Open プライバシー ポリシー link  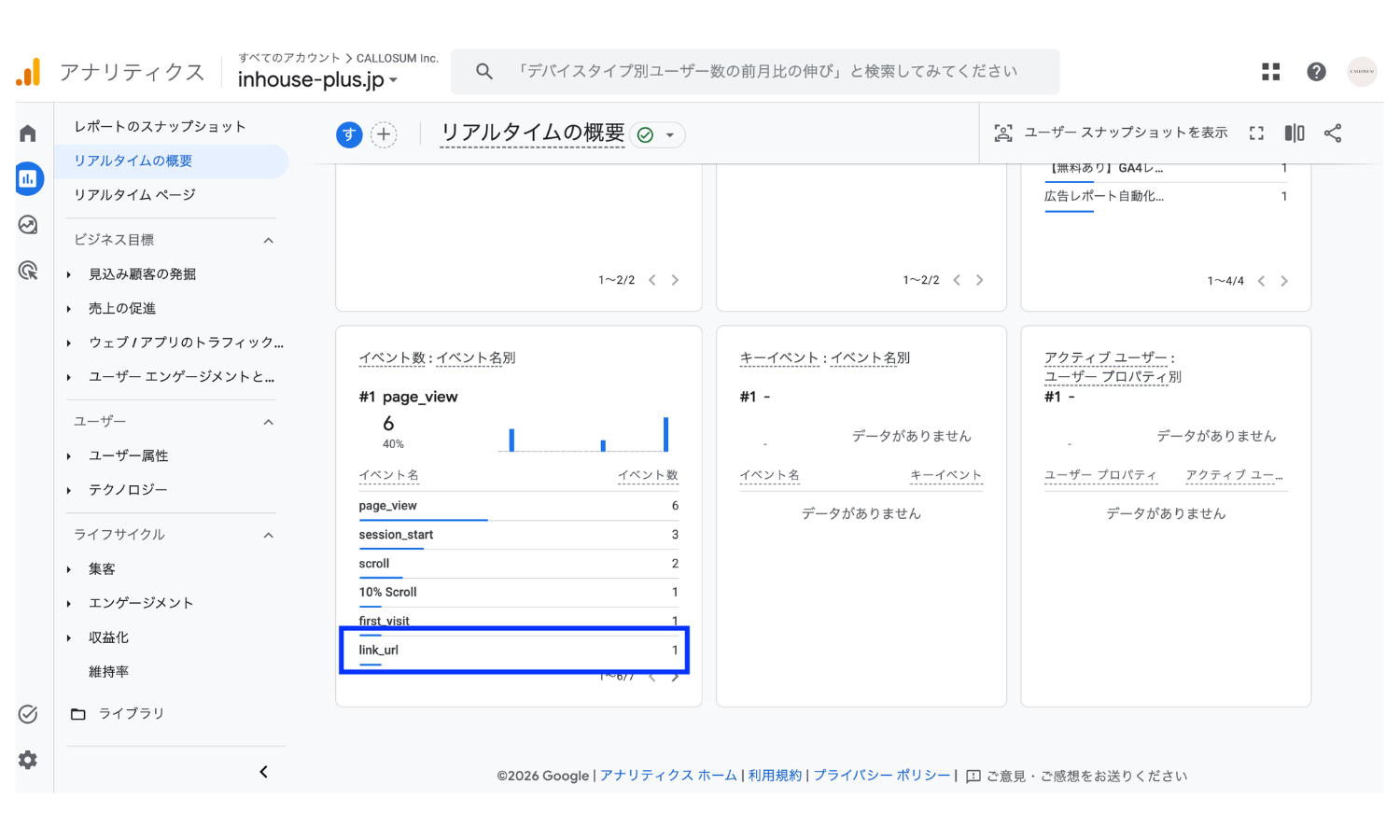[882, 776]
